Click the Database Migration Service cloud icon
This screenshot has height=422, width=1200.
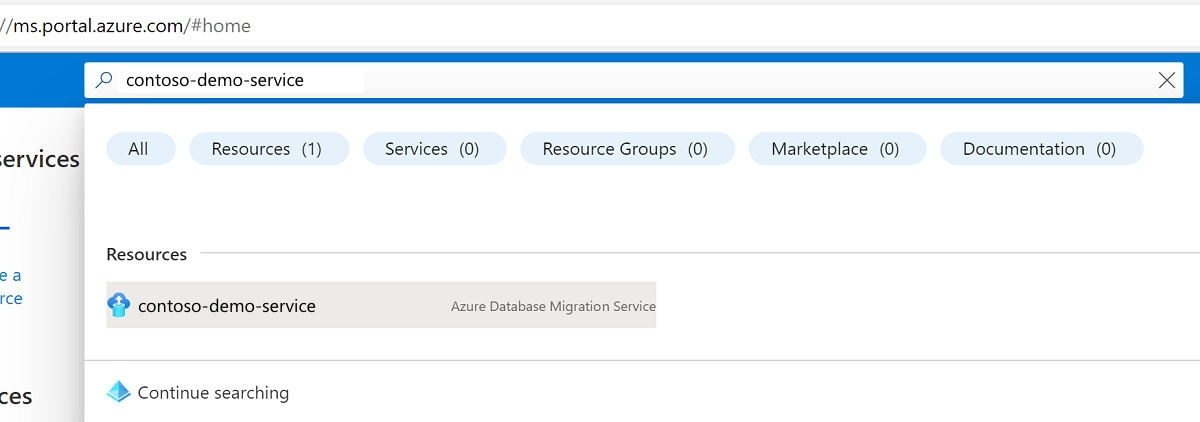(119, 305)
